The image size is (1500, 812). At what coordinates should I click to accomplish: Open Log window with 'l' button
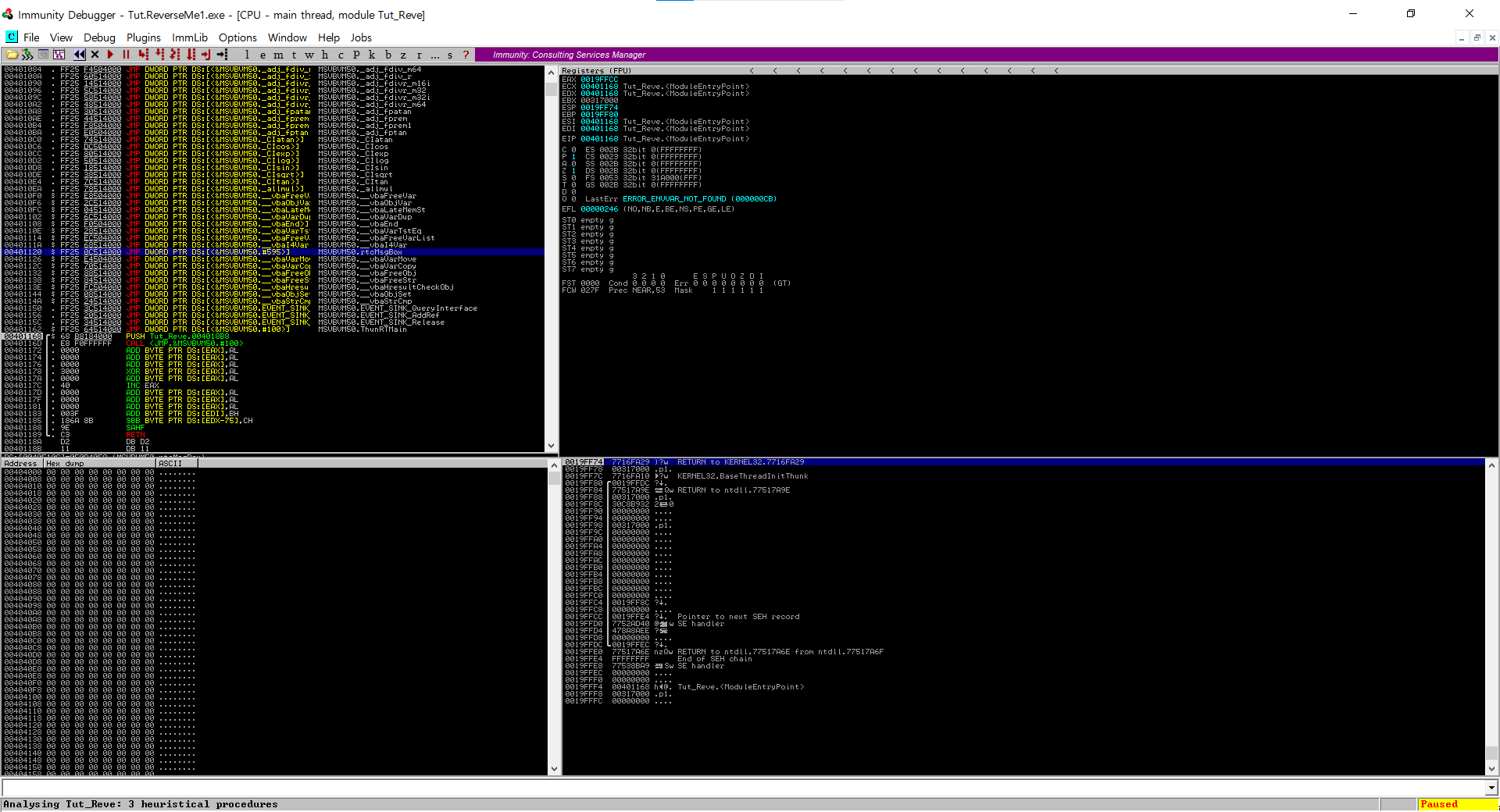[x=247, y=55]
